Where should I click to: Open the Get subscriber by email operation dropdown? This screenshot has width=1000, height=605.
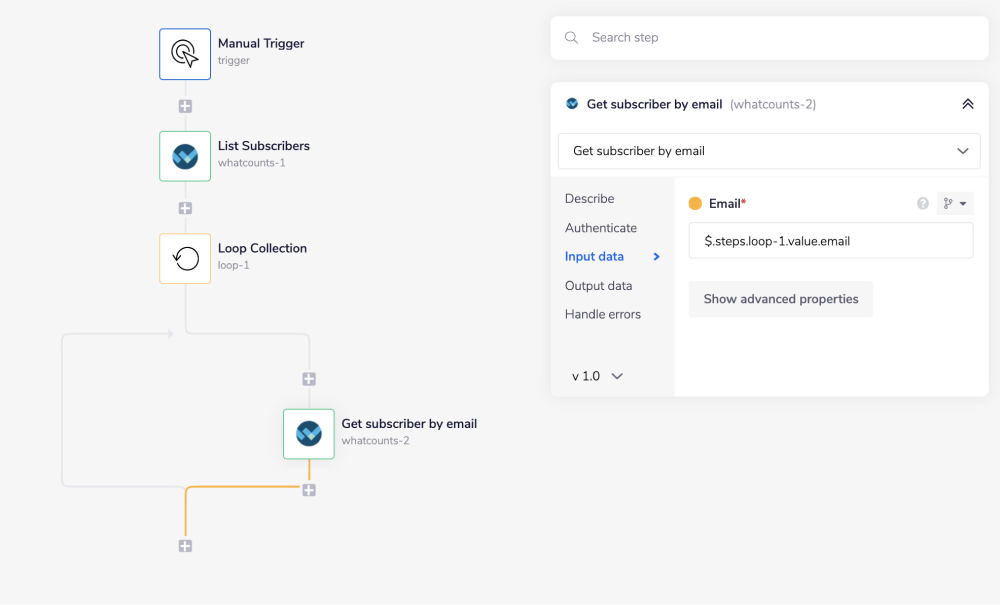click(769, 151)
